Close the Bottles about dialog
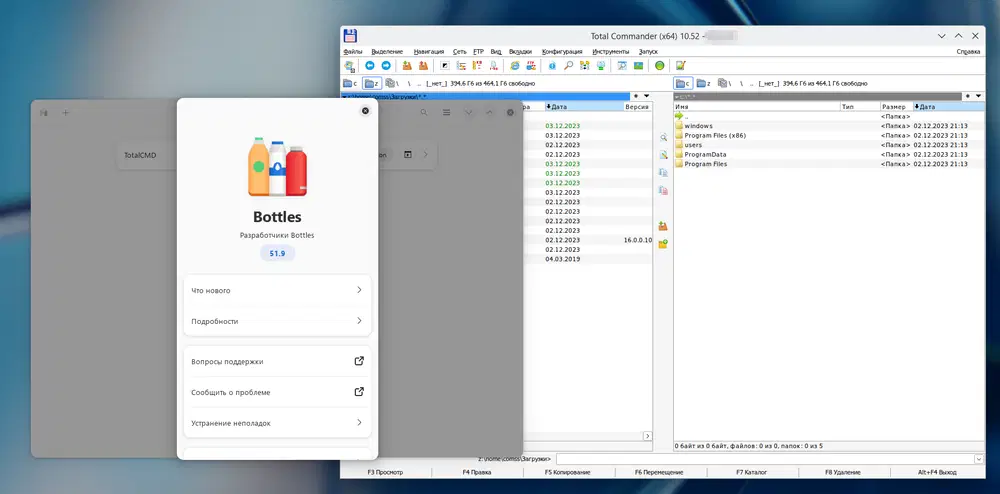This screenshot has height=494, width=1000. 365,111
